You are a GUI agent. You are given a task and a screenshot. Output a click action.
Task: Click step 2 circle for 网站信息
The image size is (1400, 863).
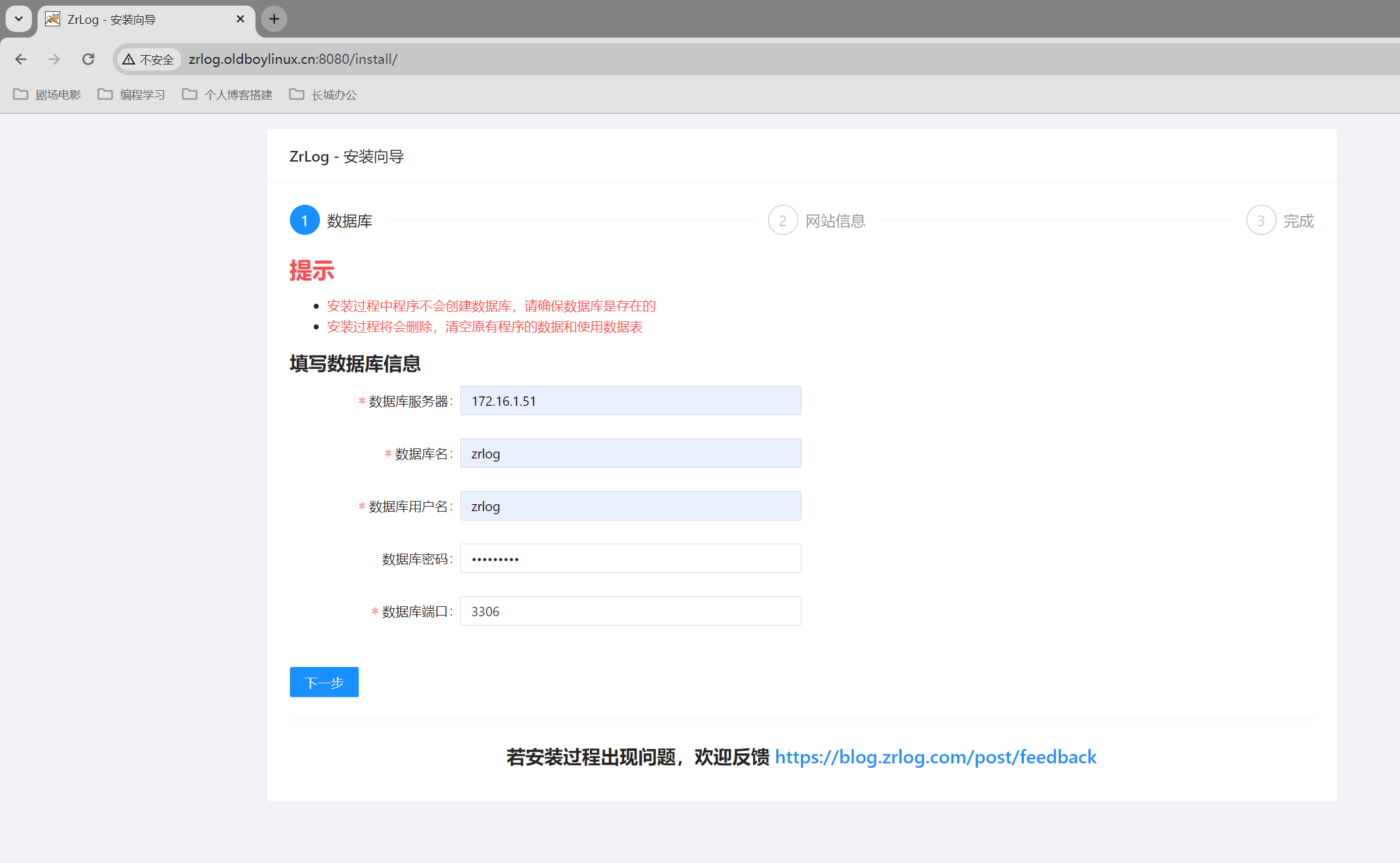point(783,220)
